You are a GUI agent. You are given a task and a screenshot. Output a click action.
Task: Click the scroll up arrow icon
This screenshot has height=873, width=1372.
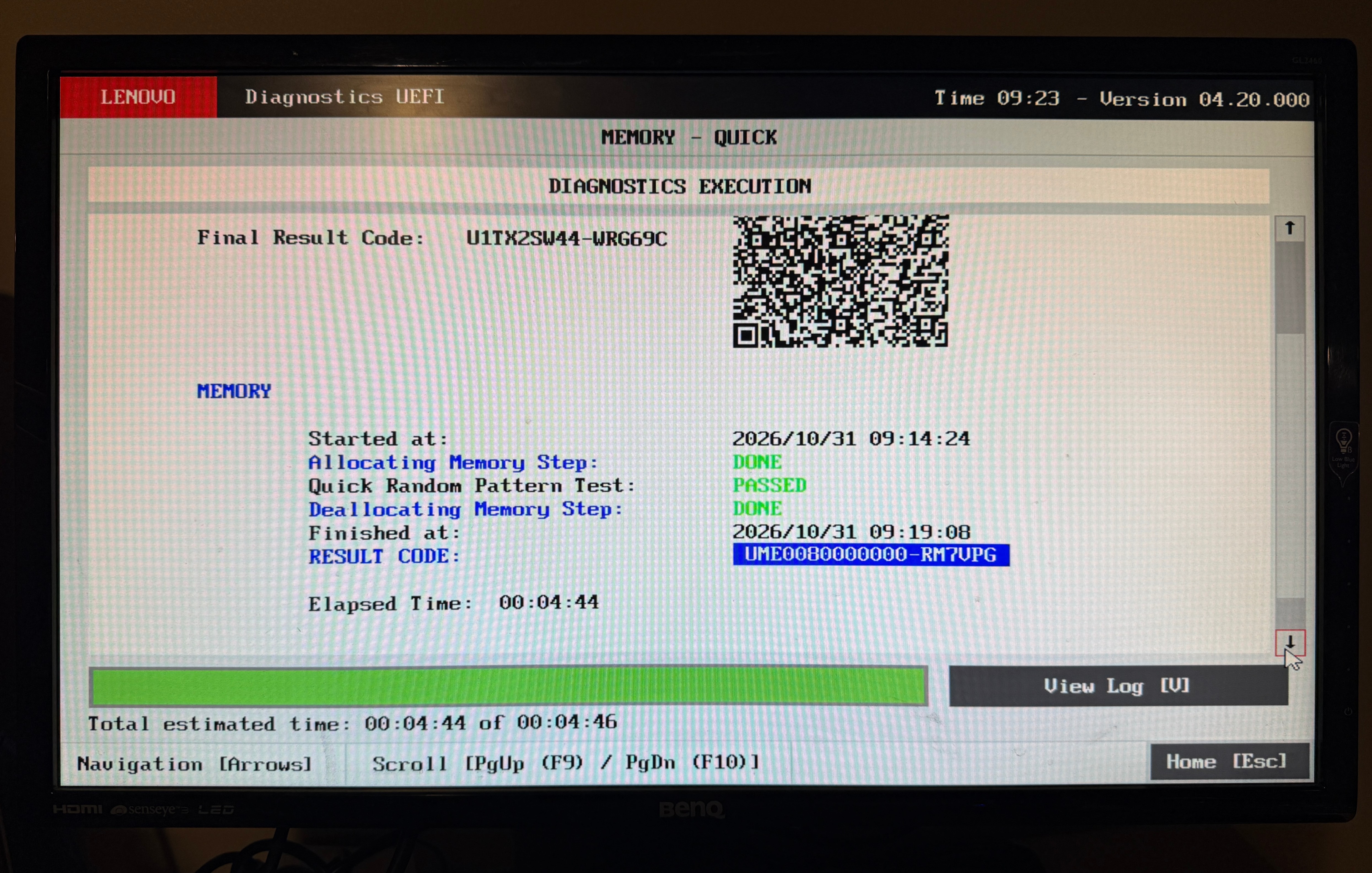coord(1290,229)
